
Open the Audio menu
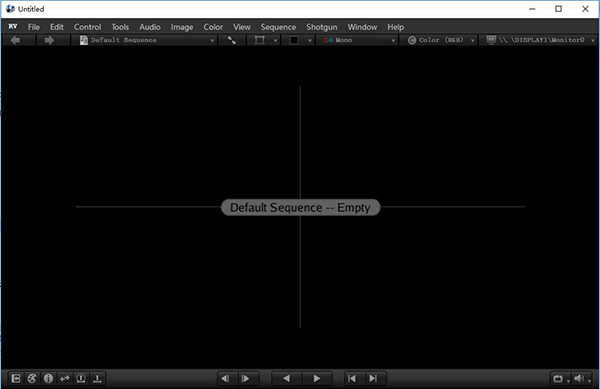click(x=150, y=27)
